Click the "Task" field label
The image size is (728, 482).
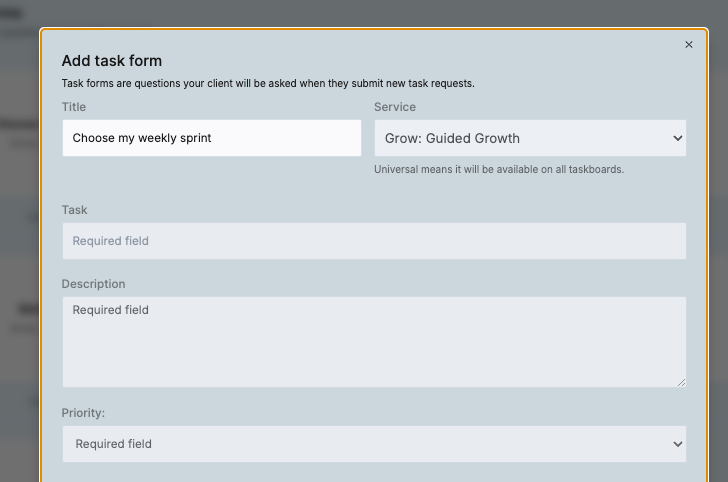click(75, 210)
